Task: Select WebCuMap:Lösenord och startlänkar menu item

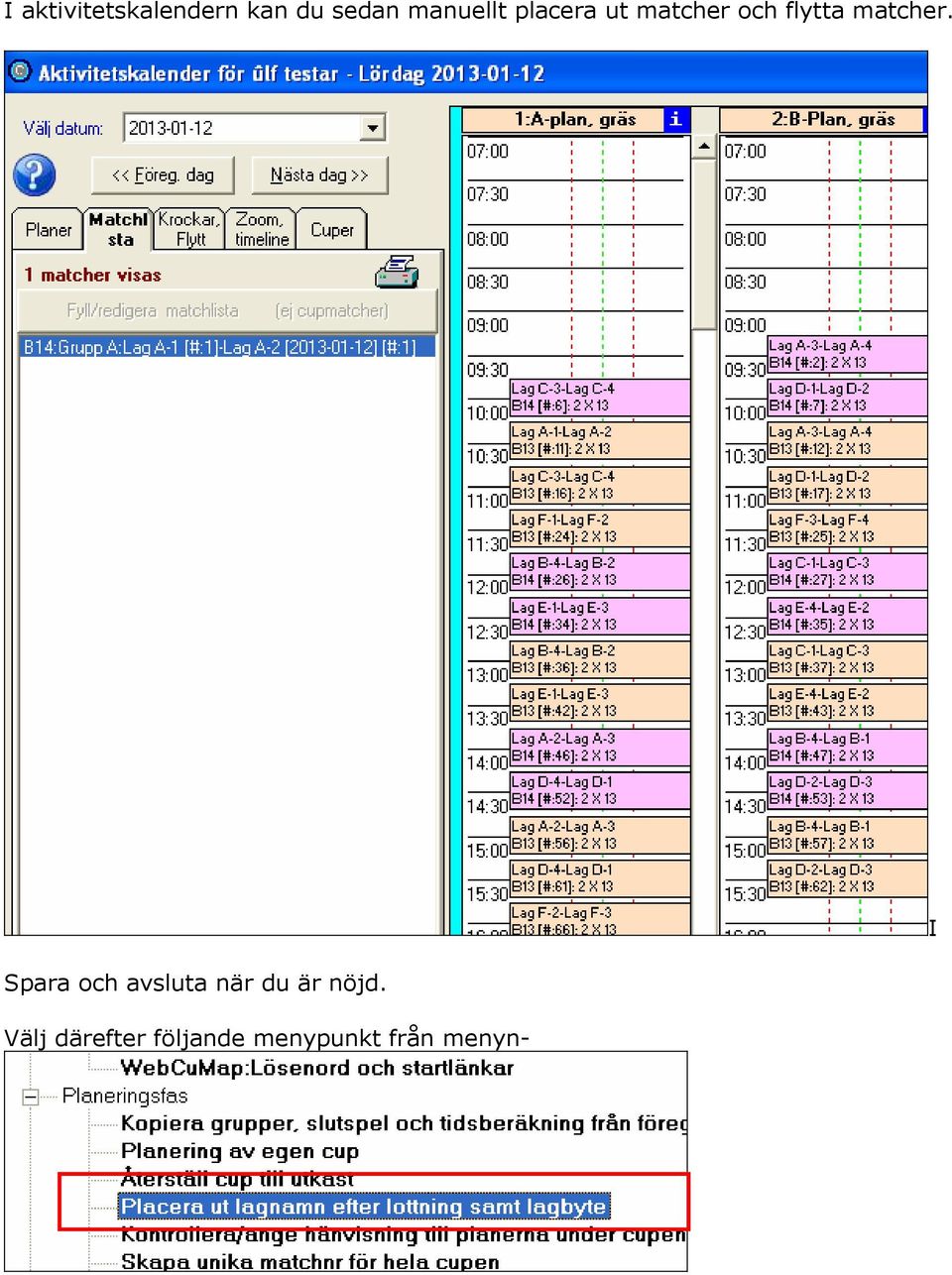Action: (317, 1068)
